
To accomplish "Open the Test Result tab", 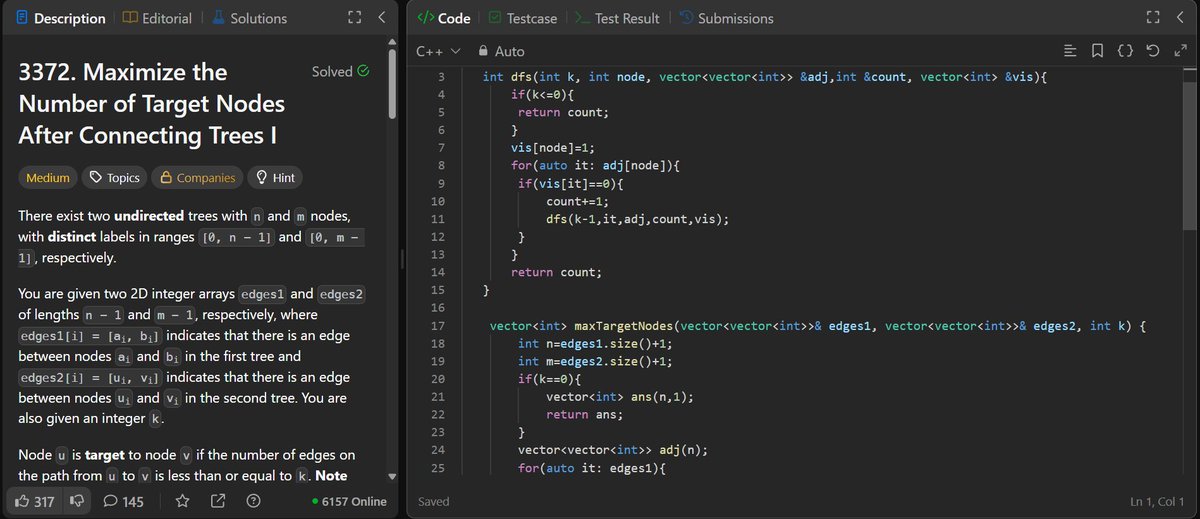I will click(616, 18).
